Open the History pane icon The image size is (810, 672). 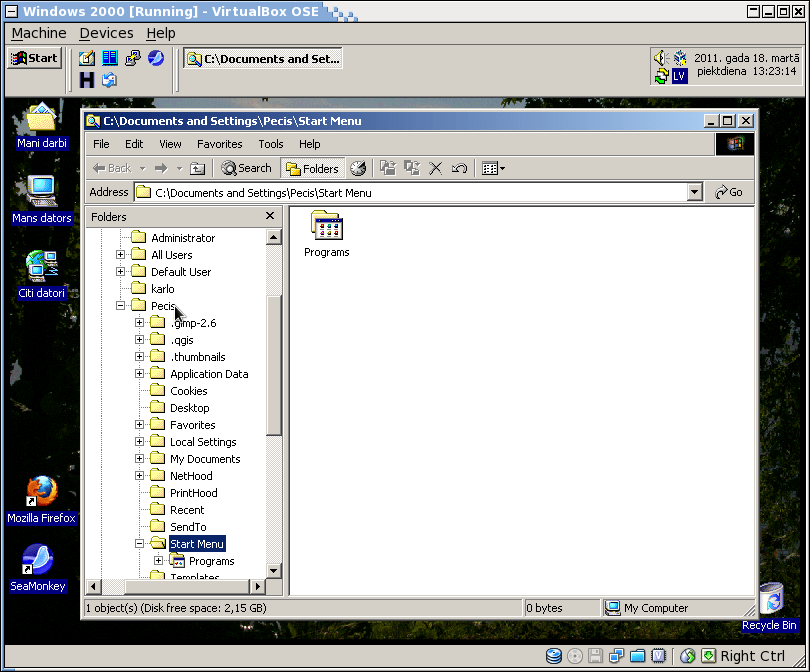(358, 168)
